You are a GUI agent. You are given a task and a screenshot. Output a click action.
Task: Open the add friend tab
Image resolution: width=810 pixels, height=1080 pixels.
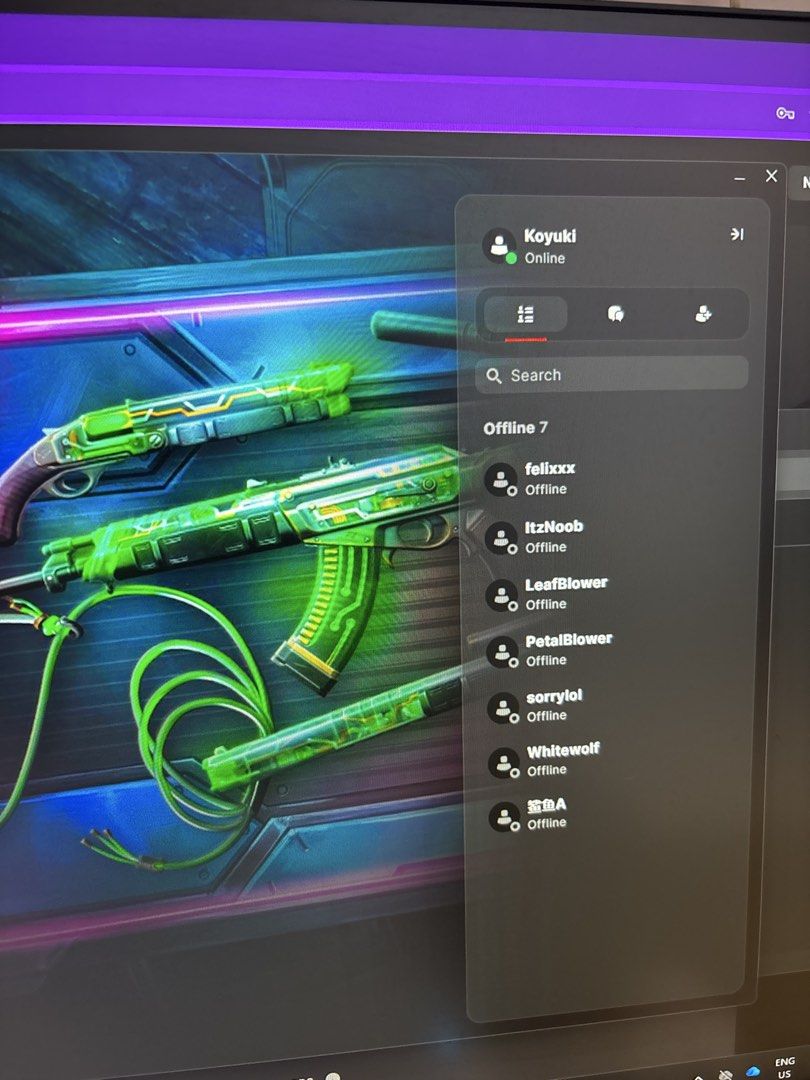click(x=703, y=315)
